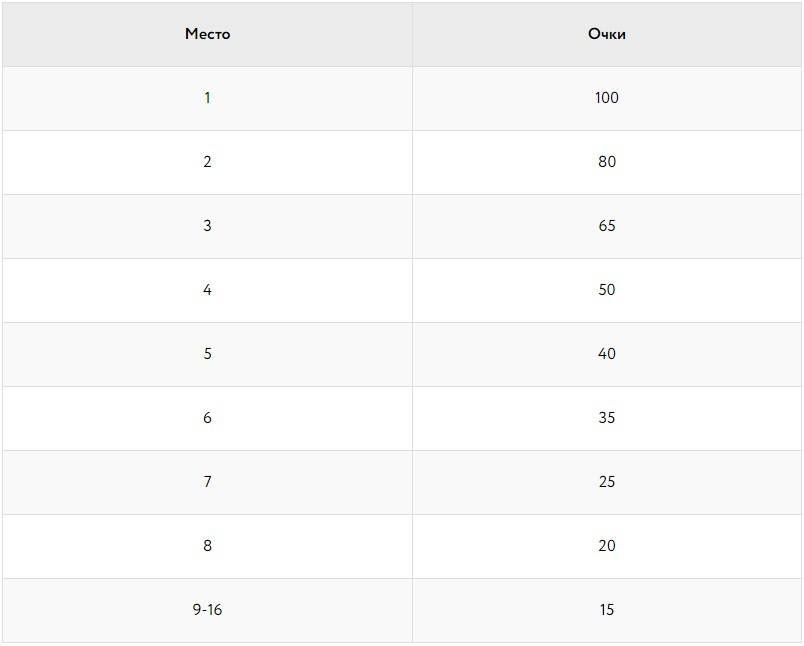Click the place cell showing 2
The width and height of the screenshot is (804, 646).
pyautogui.click(x=207, y=162)
